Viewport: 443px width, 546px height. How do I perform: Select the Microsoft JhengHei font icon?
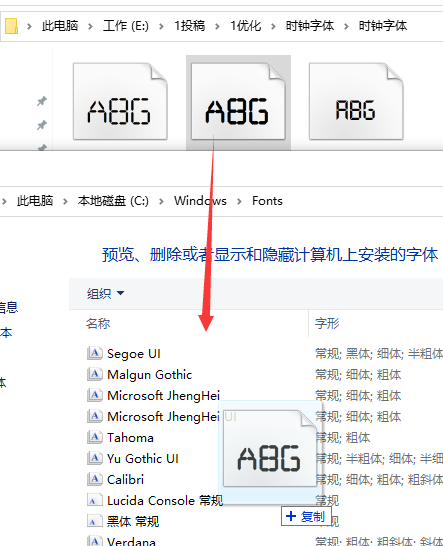point(95,395)
